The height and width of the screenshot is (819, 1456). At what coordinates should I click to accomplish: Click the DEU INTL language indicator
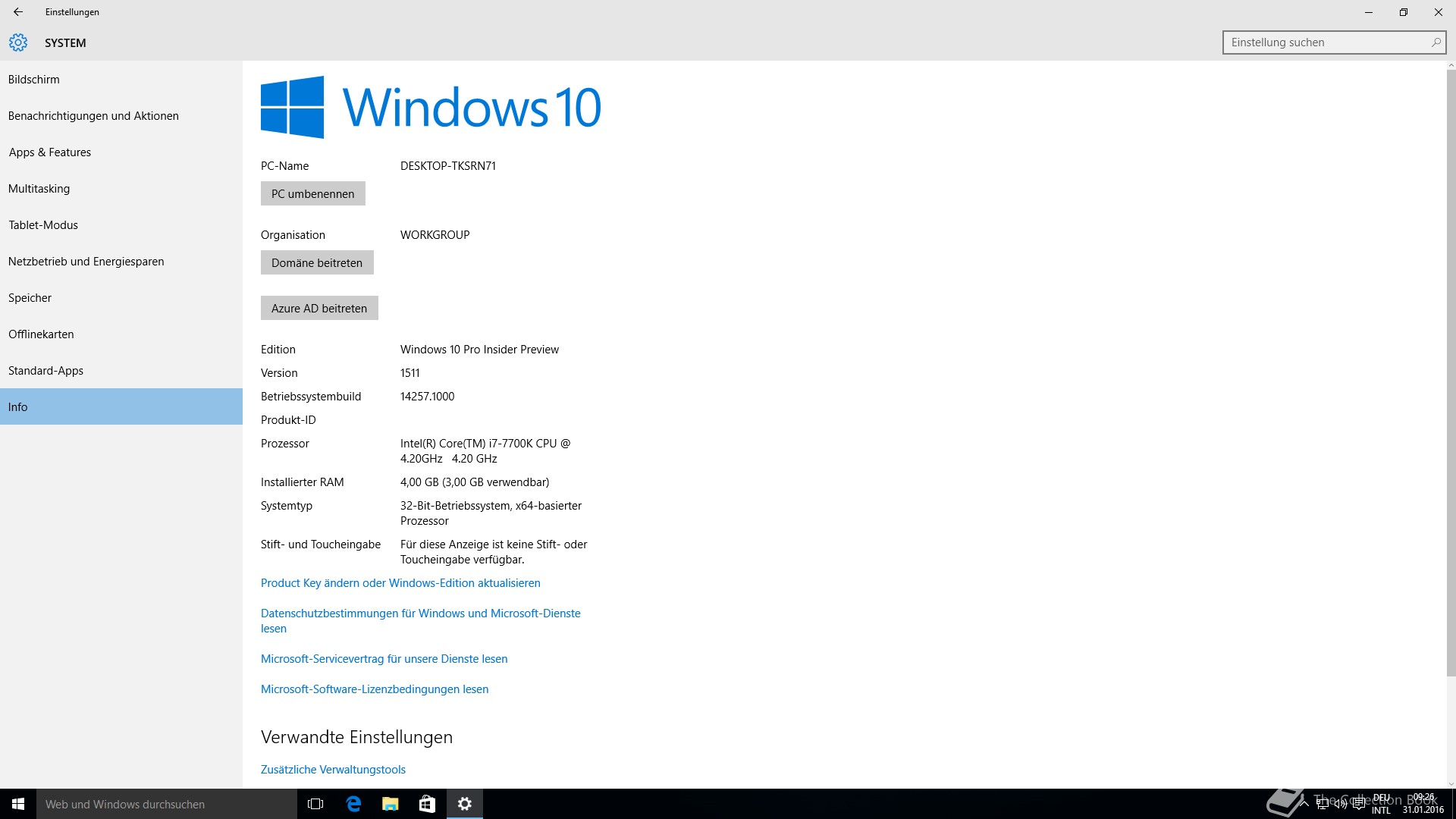click(x=1382, y=804)
